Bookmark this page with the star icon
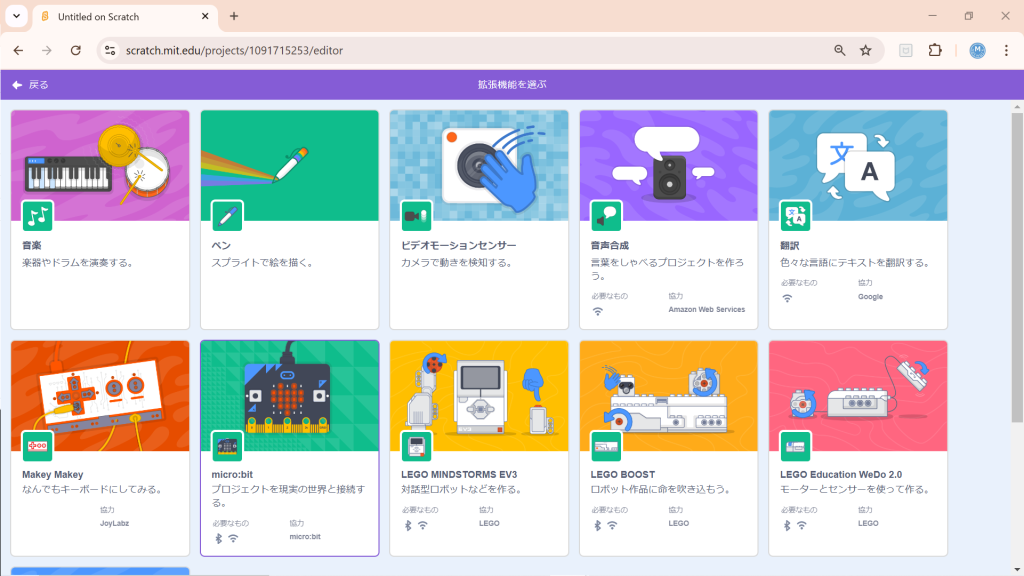This screenshot has height=576, width=1024. (866, 50)
